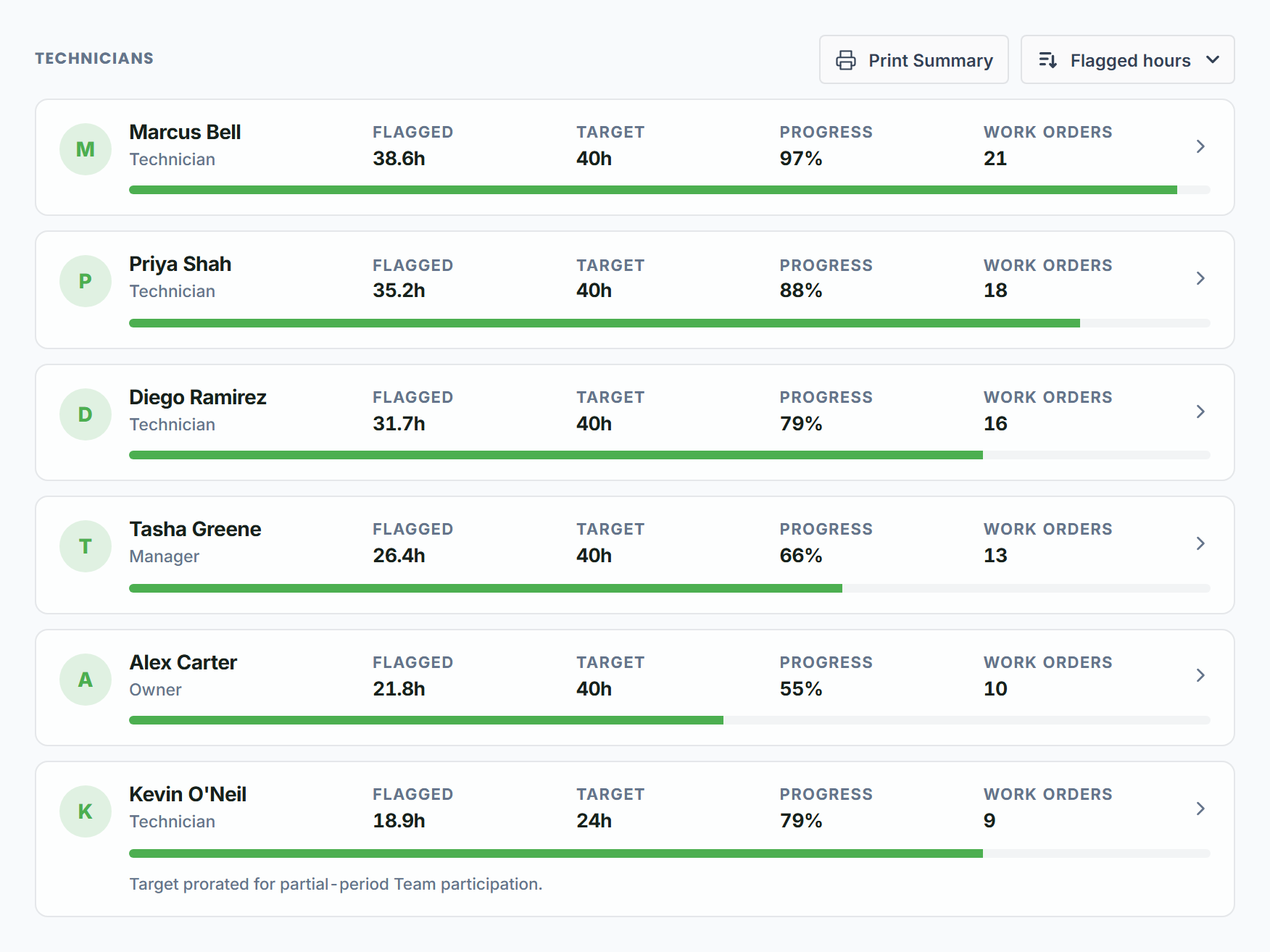The width and height of the screenshot is (1270, 952).
Task: Expand Tasha Greene's row chevron
Action: click(1200, 543)
